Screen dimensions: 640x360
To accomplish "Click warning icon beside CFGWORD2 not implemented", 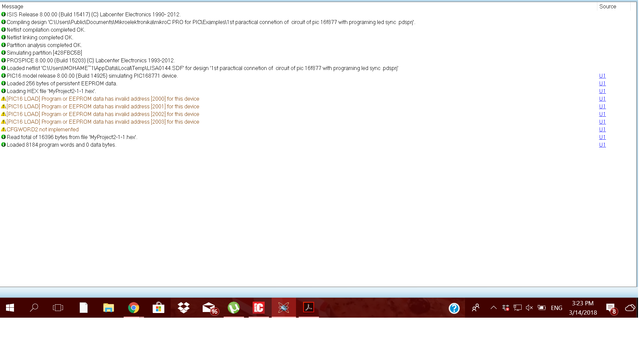I will click(x=3, y=129).
